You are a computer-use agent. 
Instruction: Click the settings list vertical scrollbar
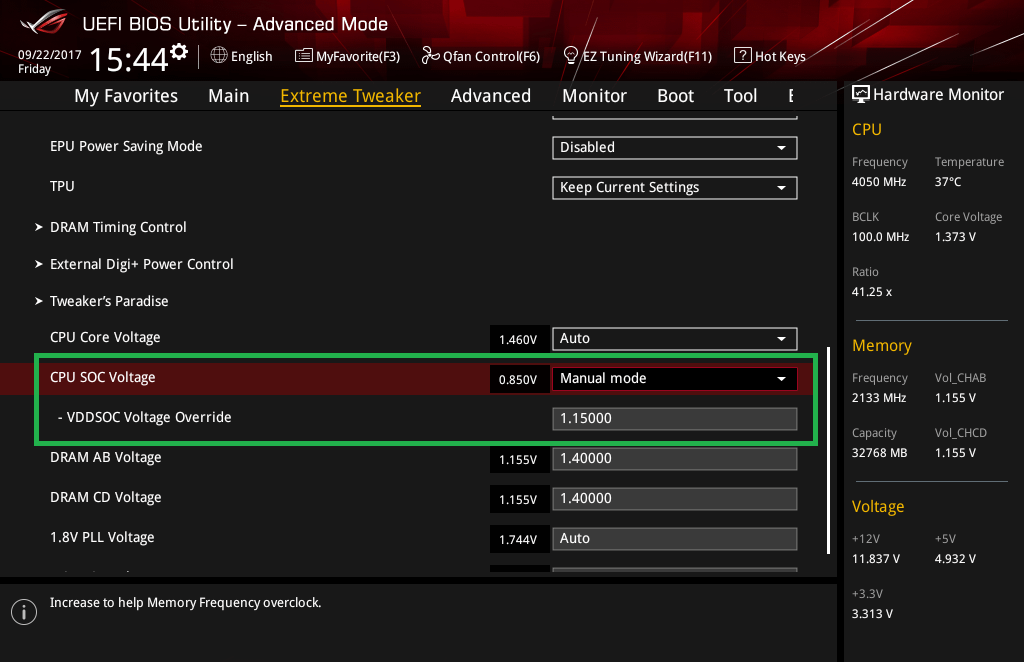(829, 450)
